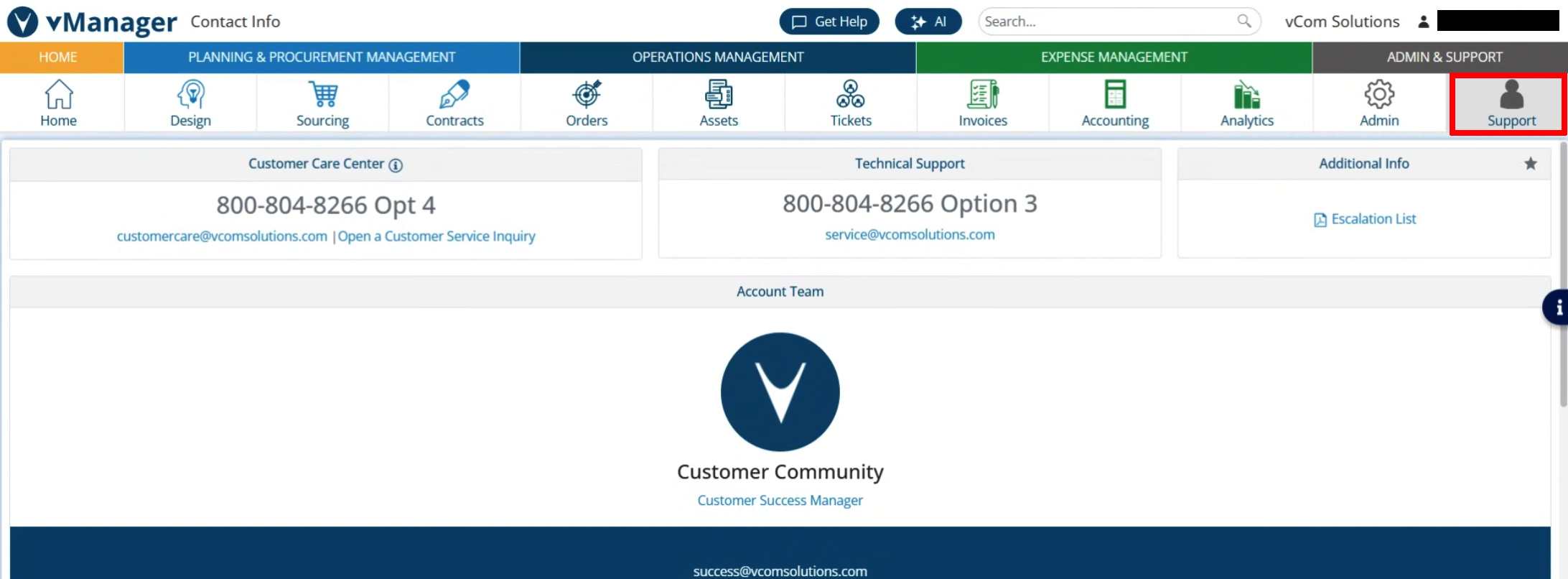The image size is (1568, 579).
Task: Open the Support module
Action: [1511, 103]
